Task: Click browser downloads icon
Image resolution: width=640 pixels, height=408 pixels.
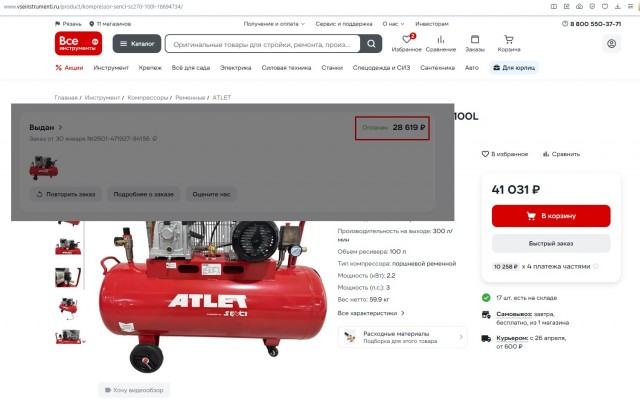Action: tap(618, 7)
